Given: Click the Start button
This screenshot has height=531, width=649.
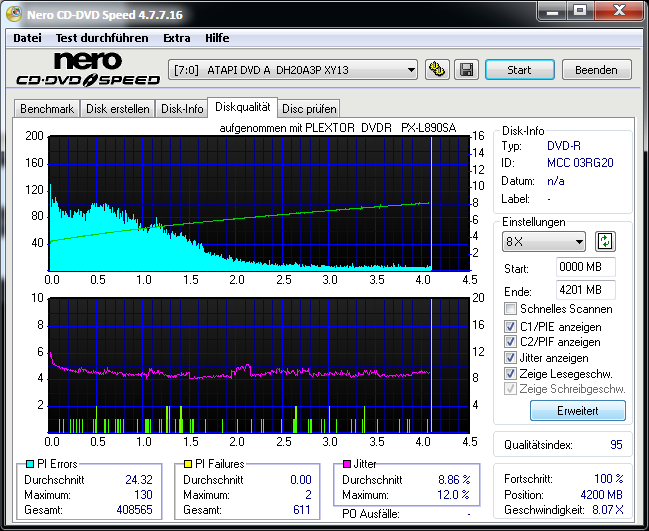Looking at the screenshot, I should (519, 70).
